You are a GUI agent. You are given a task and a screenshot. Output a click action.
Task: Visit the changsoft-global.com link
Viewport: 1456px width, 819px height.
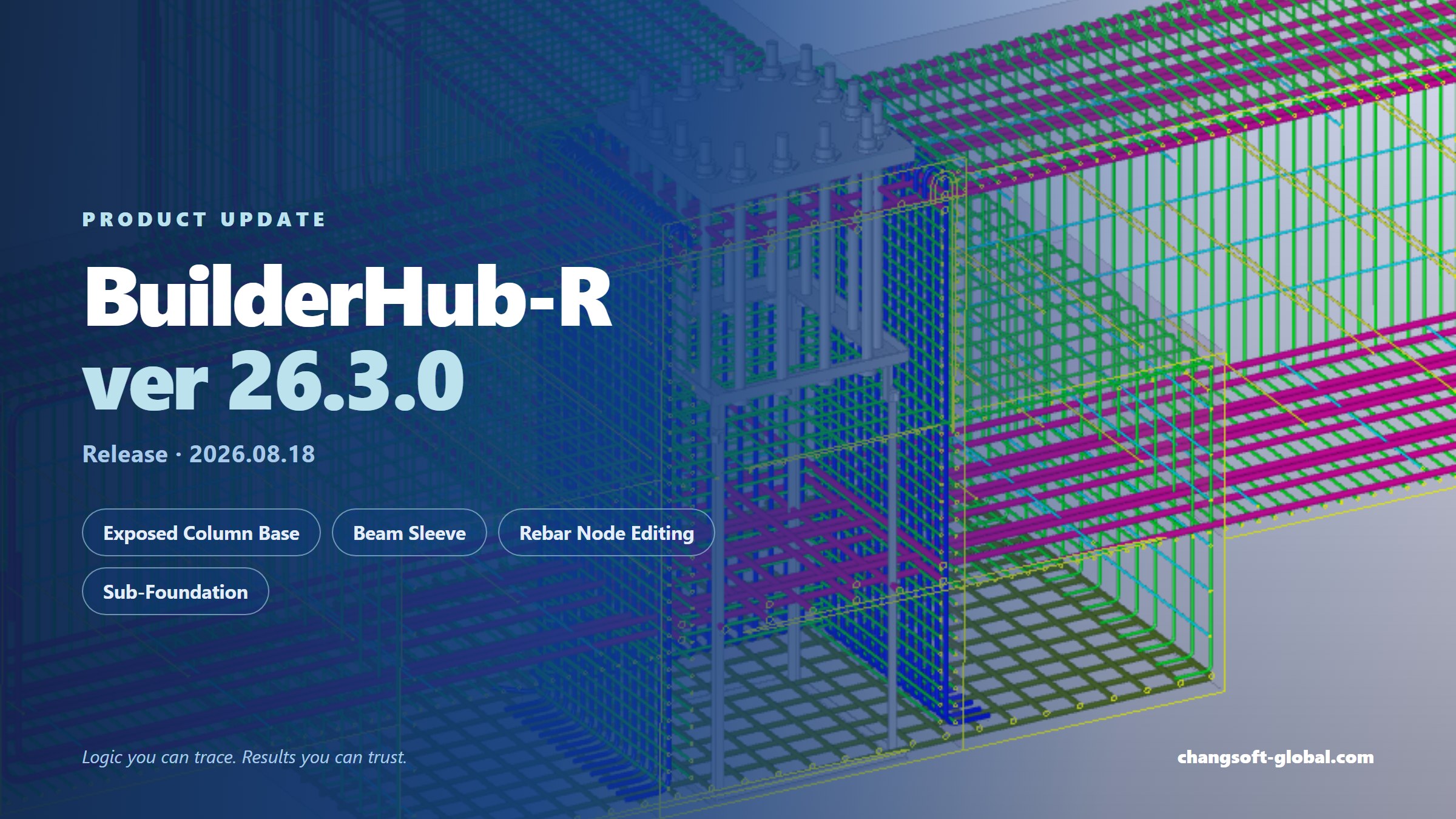(1275, 757)
